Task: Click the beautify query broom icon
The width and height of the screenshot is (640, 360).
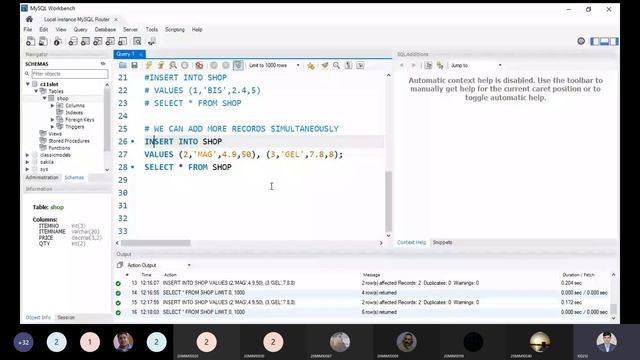Action: [x=324, y=65]
